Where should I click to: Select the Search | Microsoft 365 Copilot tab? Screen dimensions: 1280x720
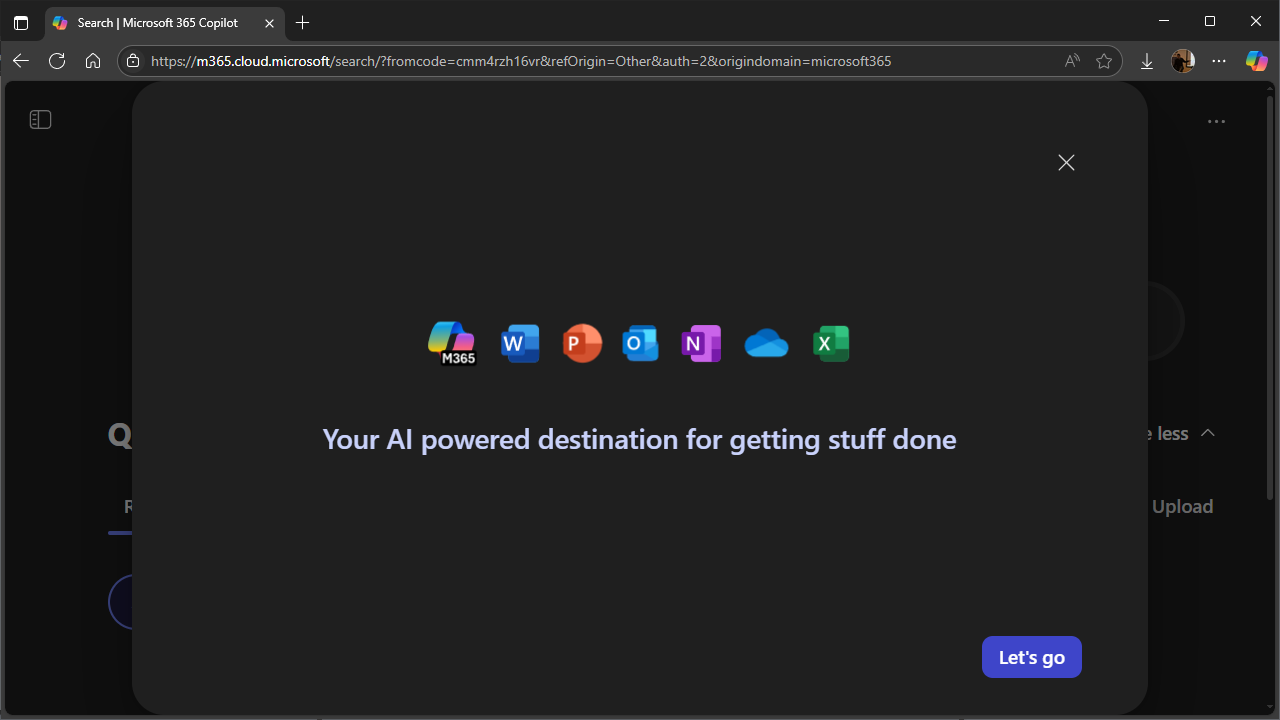157,22
